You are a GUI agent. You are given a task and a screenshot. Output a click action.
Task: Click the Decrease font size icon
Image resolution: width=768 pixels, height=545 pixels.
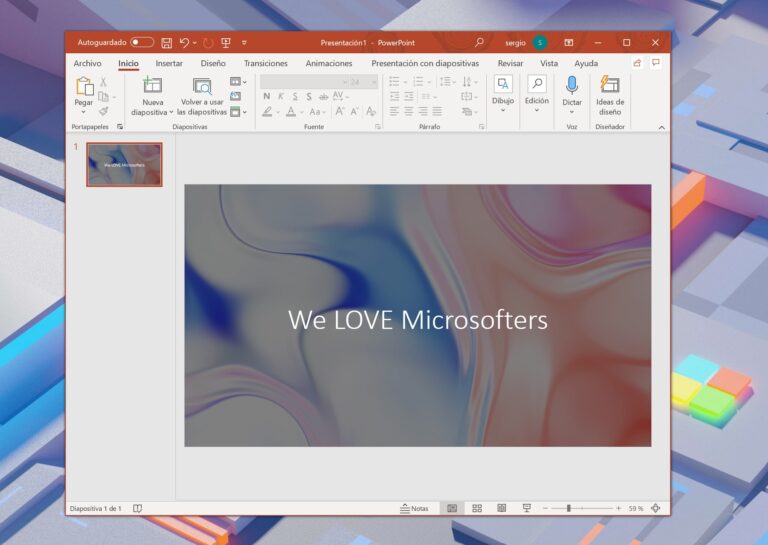(x=355, y=112)
